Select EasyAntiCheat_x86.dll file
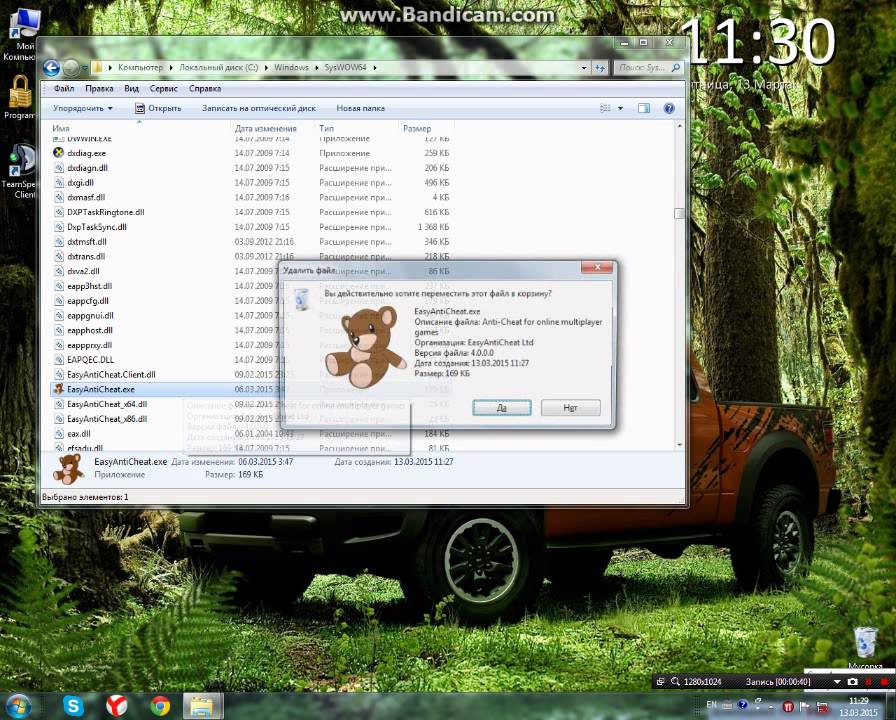The width and height of the screenshot is (896, 720). tap(107, 419)
